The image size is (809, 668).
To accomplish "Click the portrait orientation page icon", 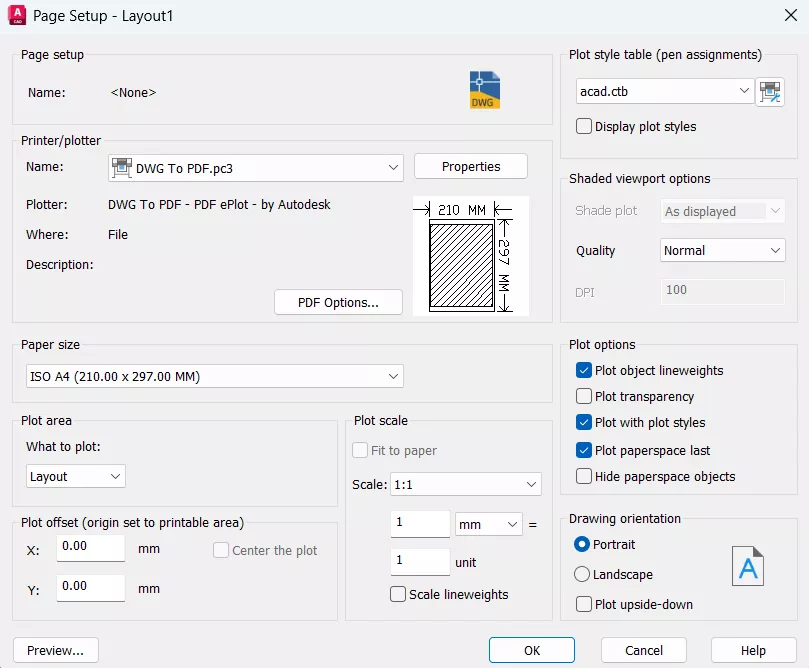I will coord(747,565).
